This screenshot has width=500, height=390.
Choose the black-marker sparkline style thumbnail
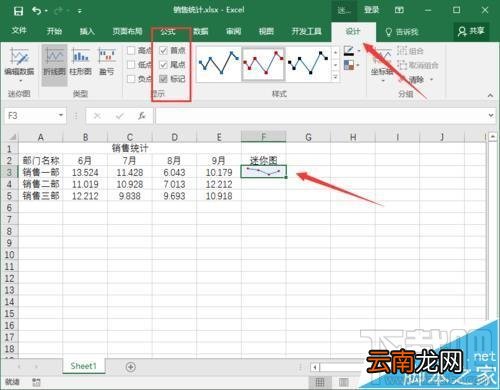tap(308, 64)
